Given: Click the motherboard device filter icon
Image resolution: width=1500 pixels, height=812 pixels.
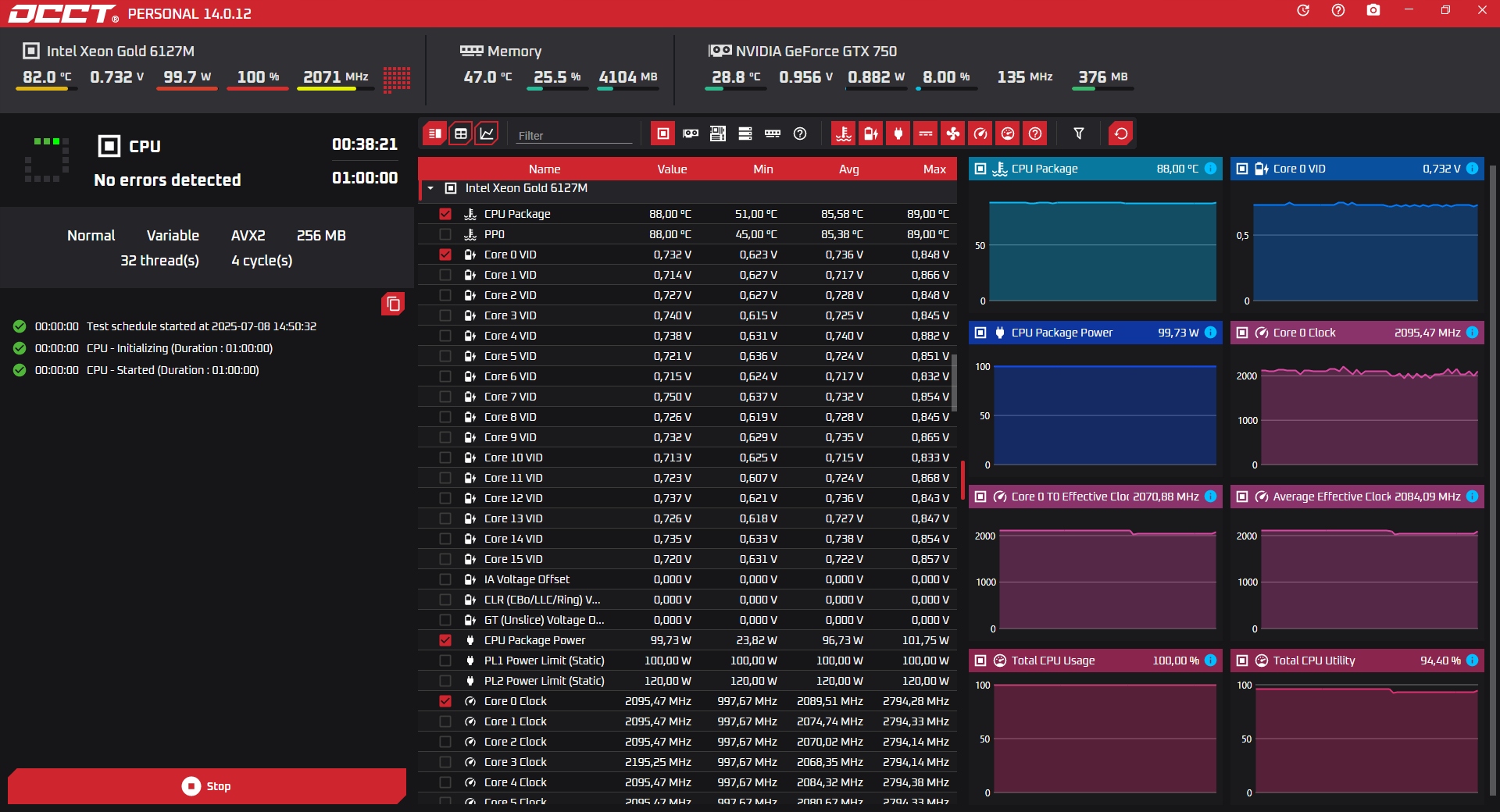Looking at the screenshot, I should point(718,134).
